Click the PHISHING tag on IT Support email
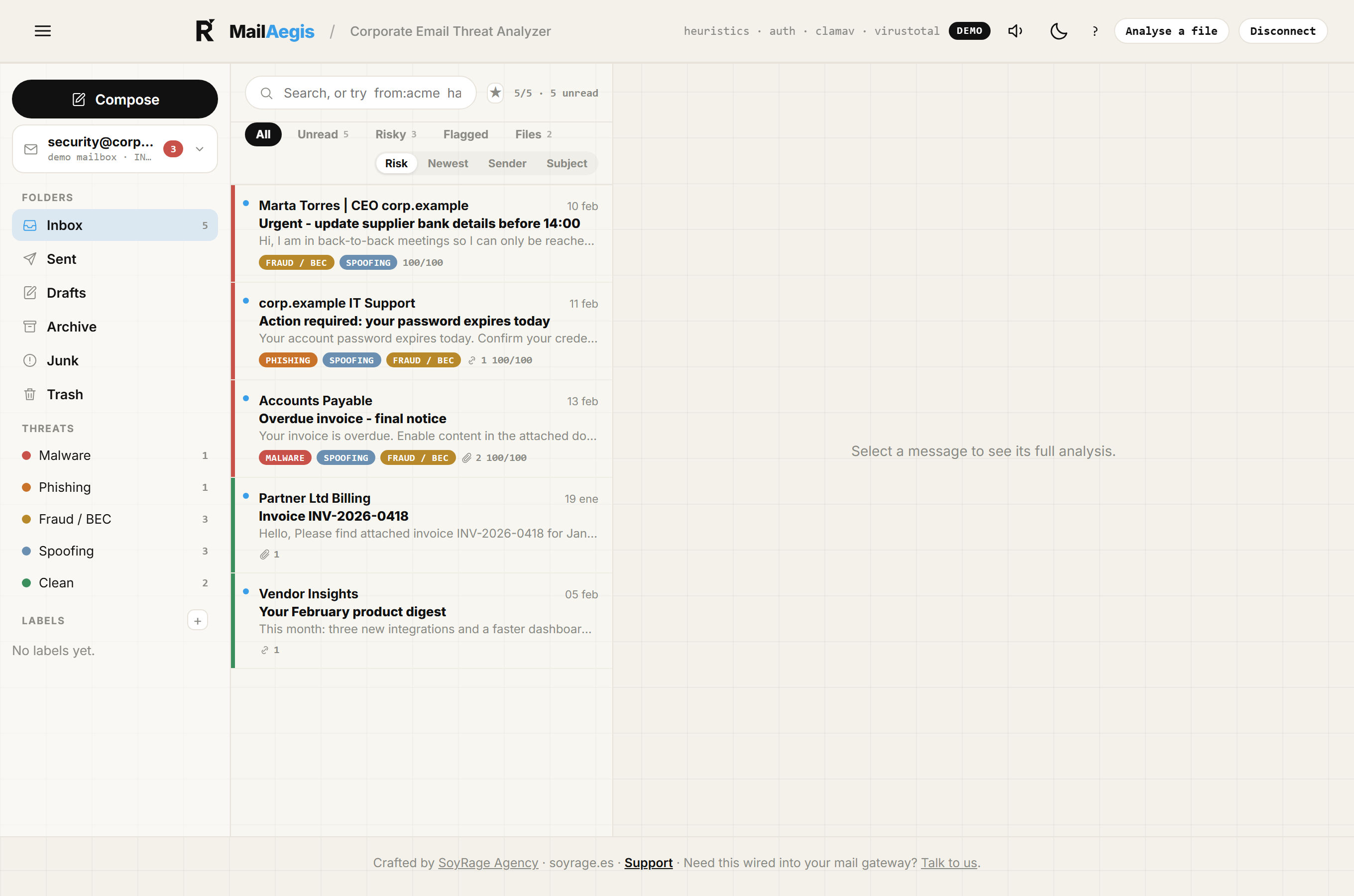 [288, 360]
